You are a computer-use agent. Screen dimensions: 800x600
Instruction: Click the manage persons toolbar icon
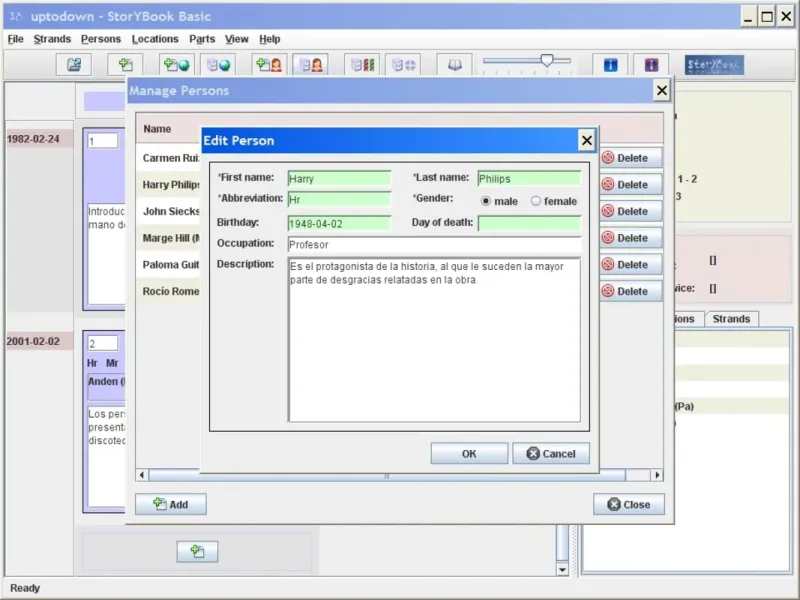(x=311, y=65)
